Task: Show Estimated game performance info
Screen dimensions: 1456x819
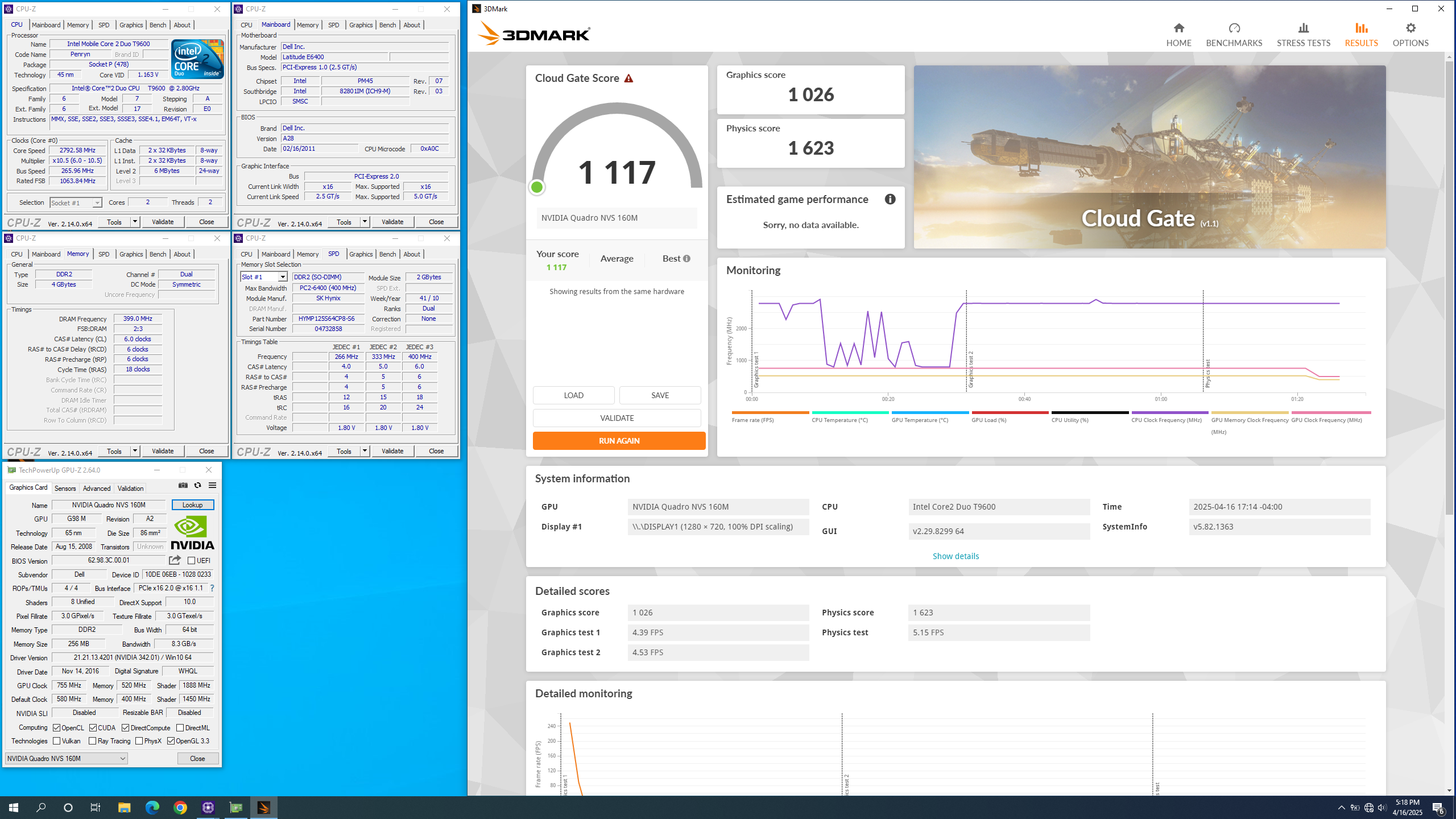Action: [x=890, y=199]
